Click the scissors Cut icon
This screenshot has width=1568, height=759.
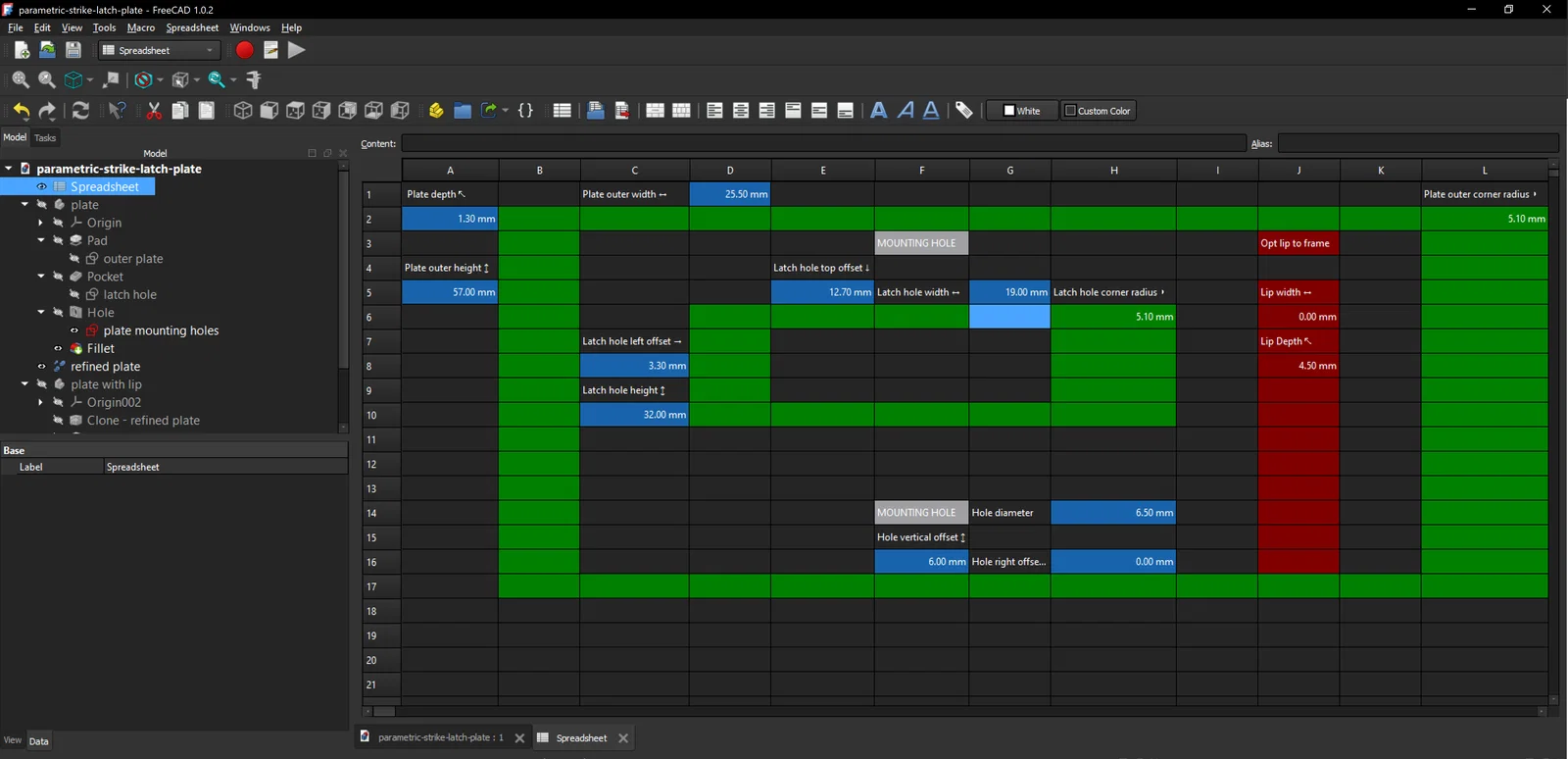click(154, 111)
